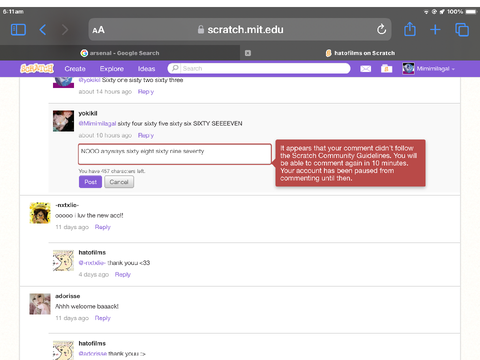The image size is (480, 360).
Task: Click the battery status indicator
Action: click(471, 12)
